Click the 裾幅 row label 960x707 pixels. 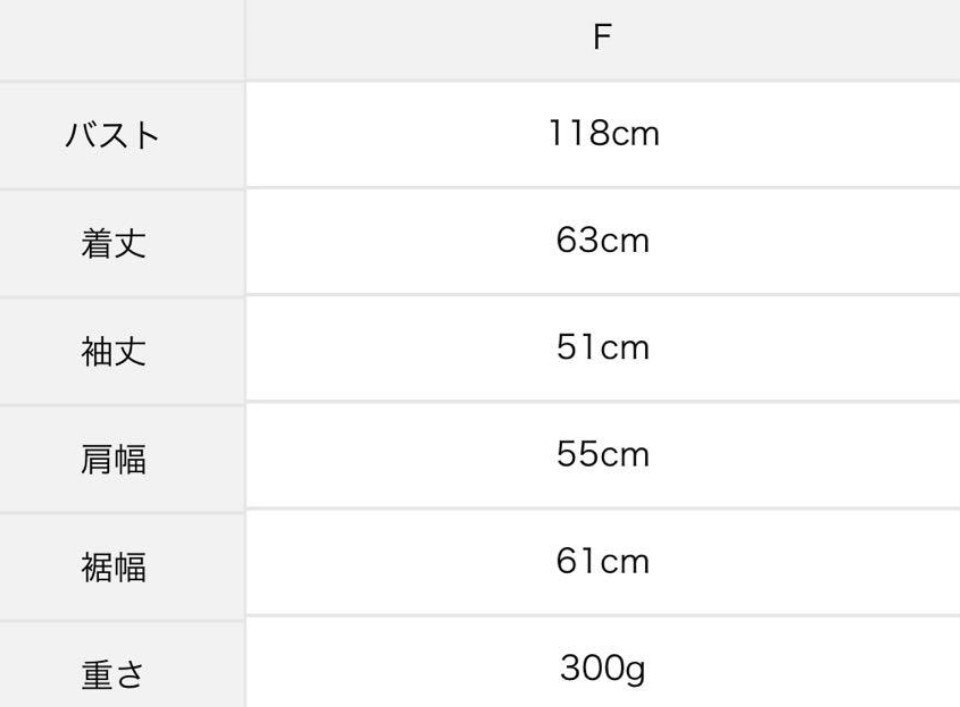tap(113, 567)
